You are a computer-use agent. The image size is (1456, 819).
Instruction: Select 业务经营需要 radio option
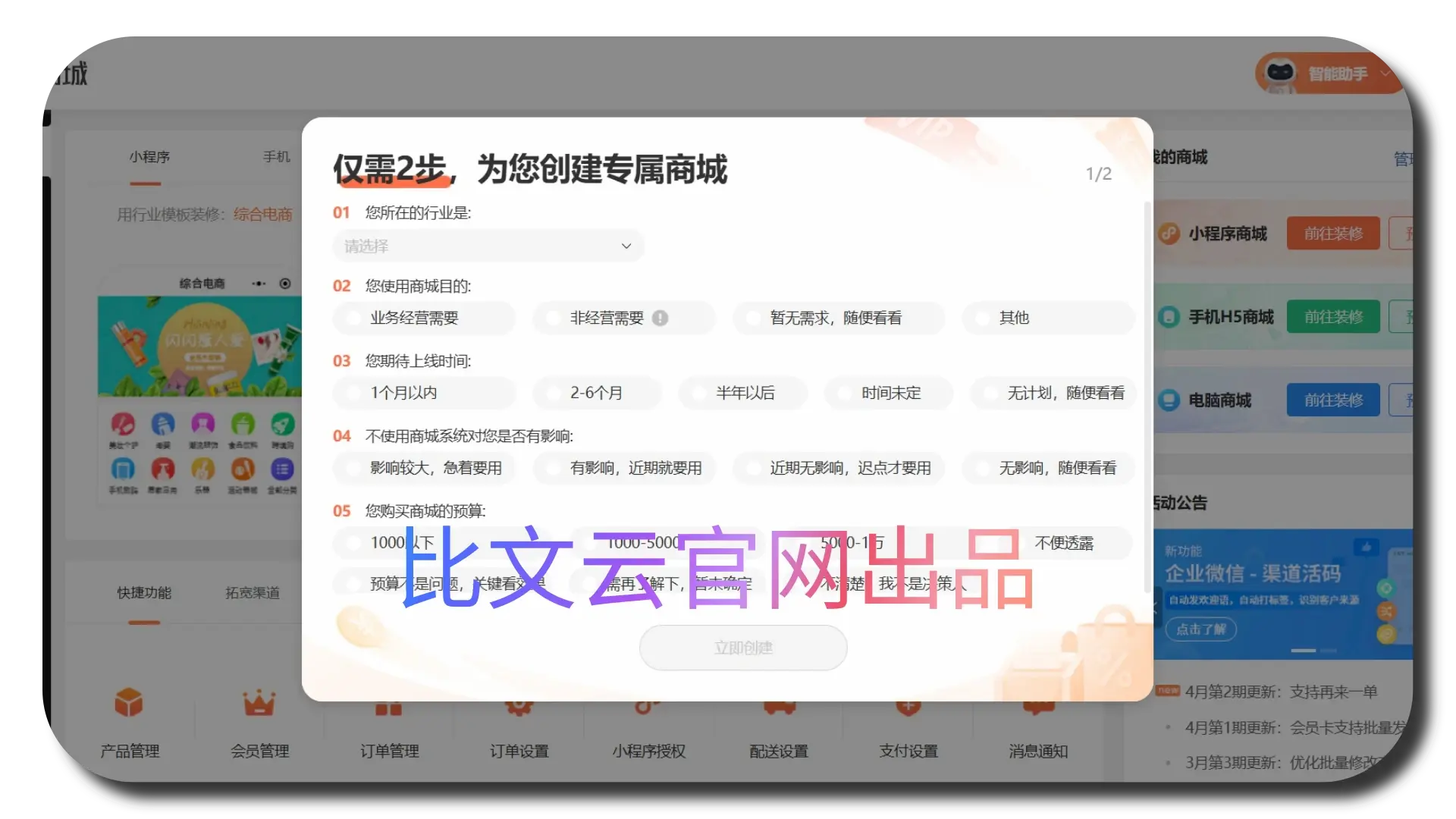(x=423, y=318)
